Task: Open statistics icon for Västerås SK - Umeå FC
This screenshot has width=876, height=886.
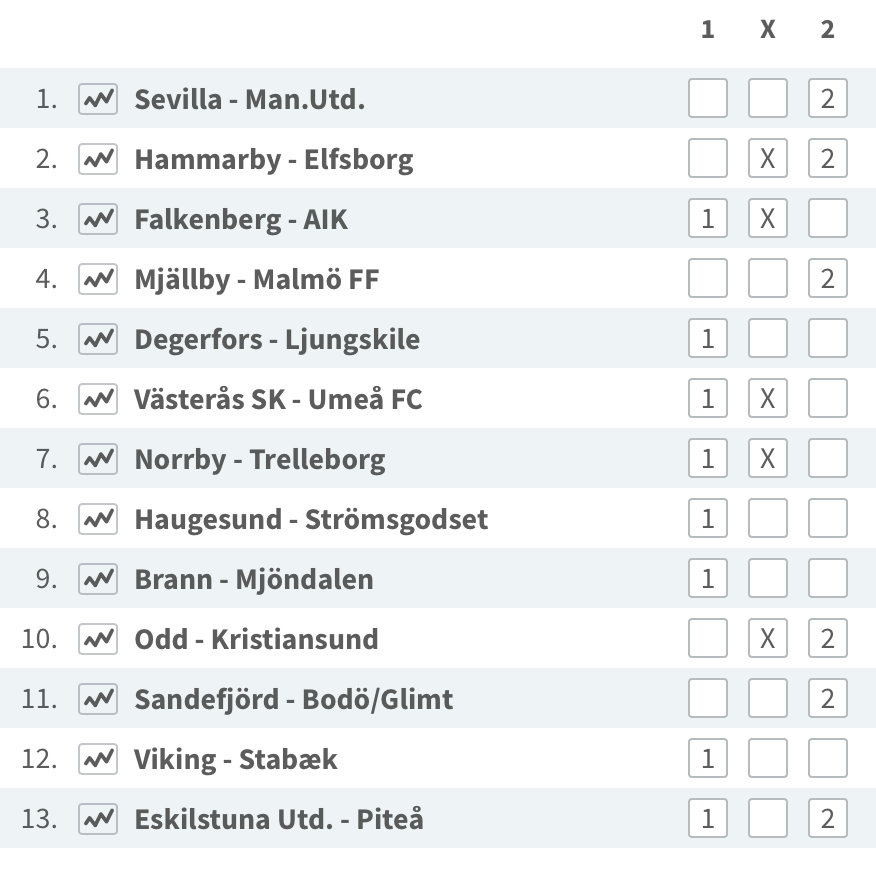Action: point(98,399)
